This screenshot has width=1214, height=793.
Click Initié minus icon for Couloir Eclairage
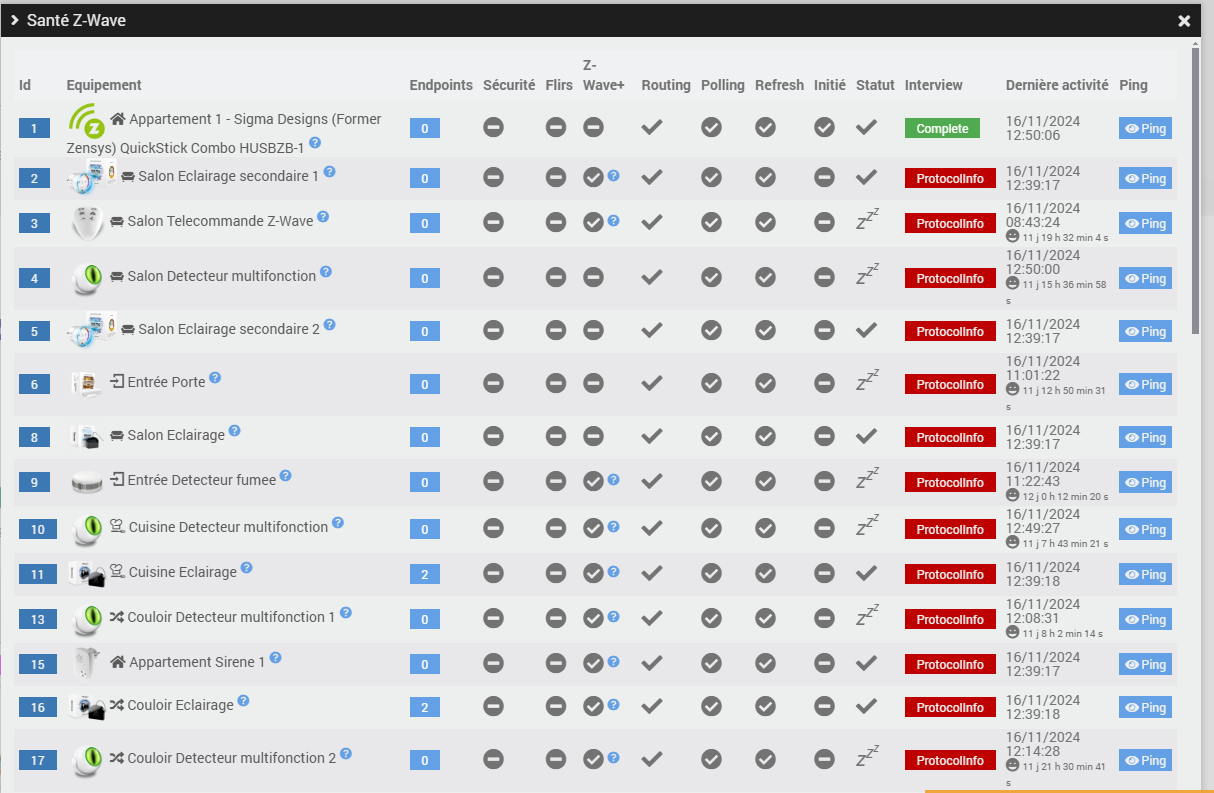(824, 706)
